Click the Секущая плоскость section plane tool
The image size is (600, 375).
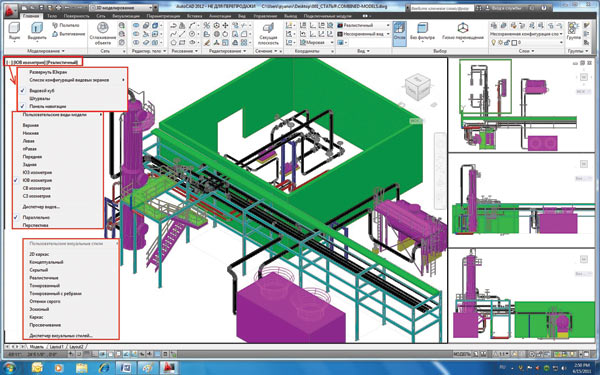268,33
